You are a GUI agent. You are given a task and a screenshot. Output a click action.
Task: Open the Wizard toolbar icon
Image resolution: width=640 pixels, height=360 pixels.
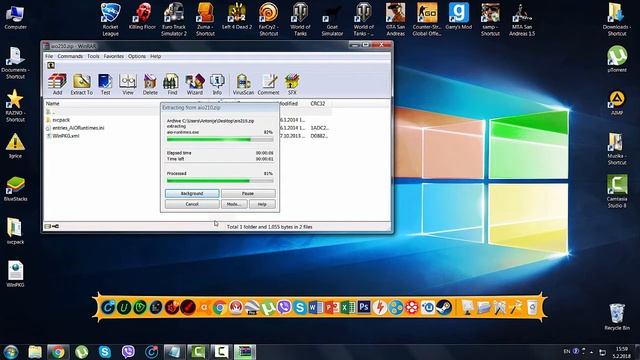(x=195, y=84)
